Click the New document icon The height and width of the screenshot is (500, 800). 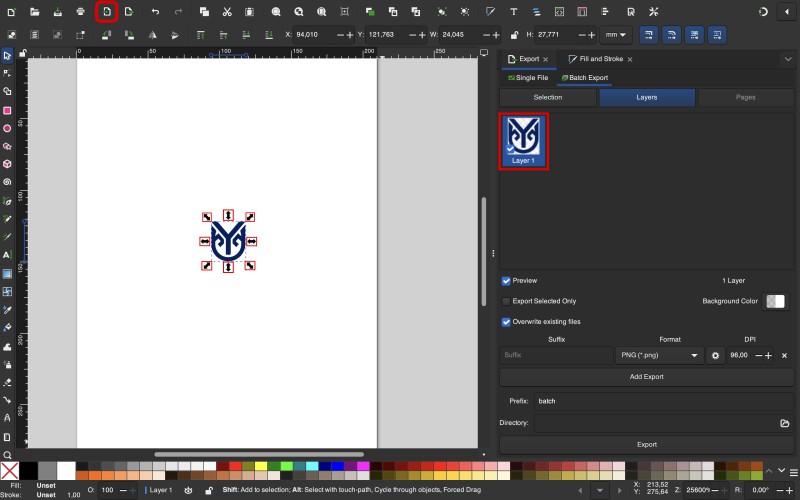(11, 12)
